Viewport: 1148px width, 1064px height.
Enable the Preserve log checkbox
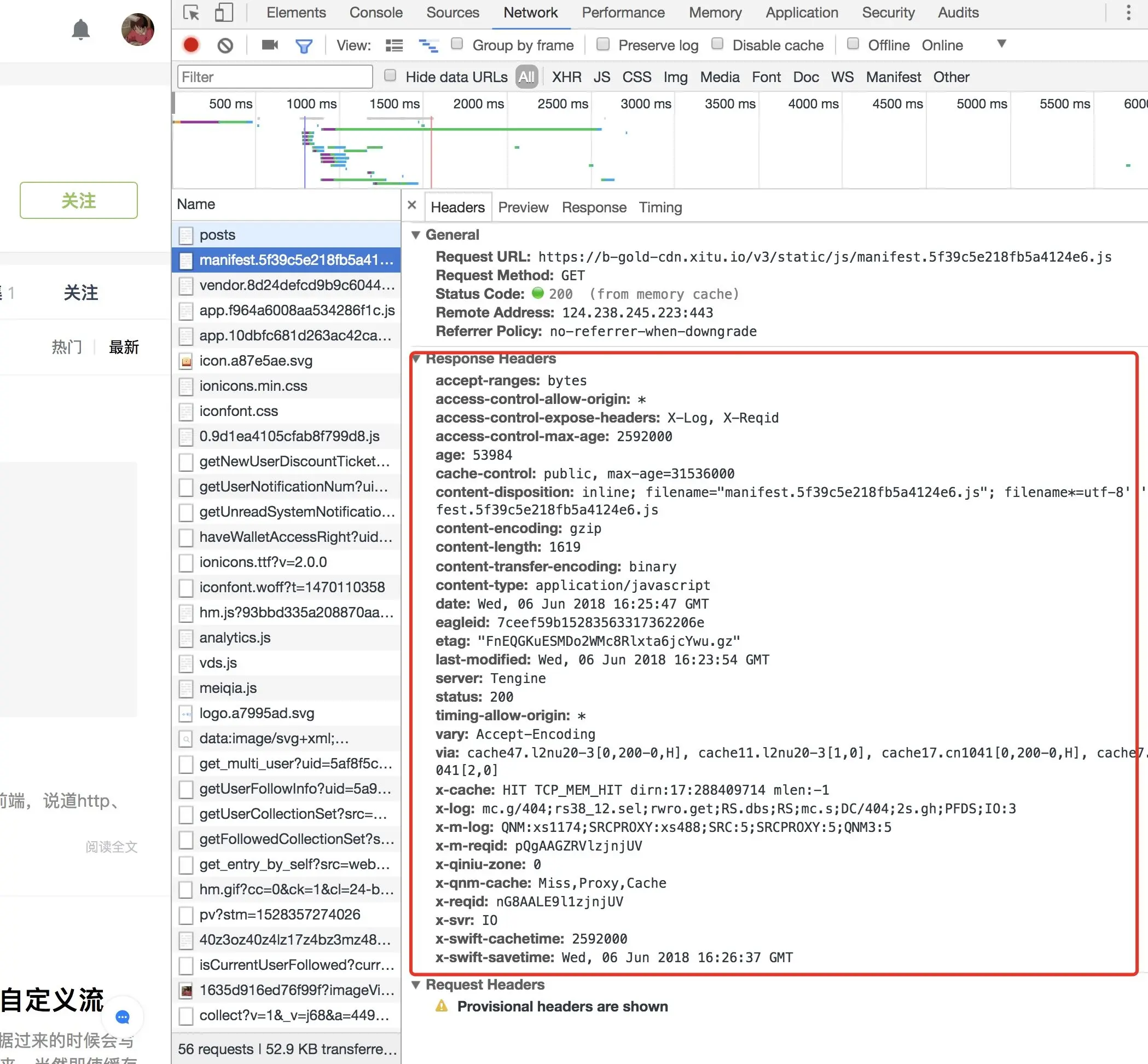603,44
